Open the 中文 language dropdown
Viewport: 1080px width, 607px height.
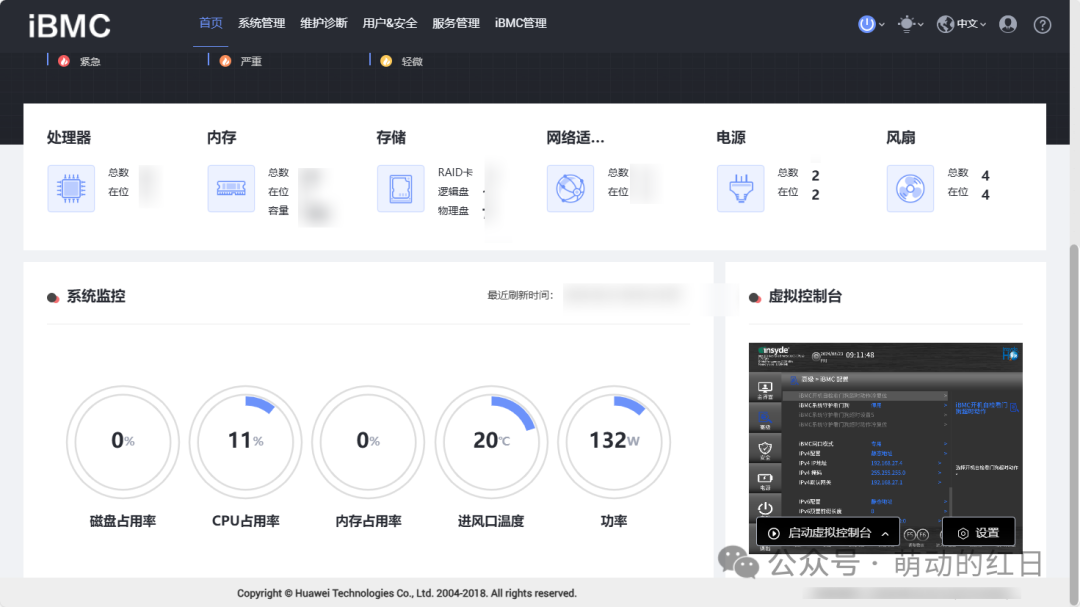coord(962,24)
